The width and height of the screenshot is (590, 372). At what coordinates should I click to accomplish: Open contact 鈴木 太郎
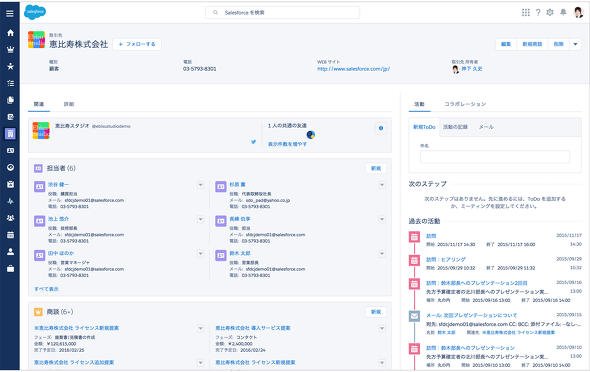[x=240, y=254]
